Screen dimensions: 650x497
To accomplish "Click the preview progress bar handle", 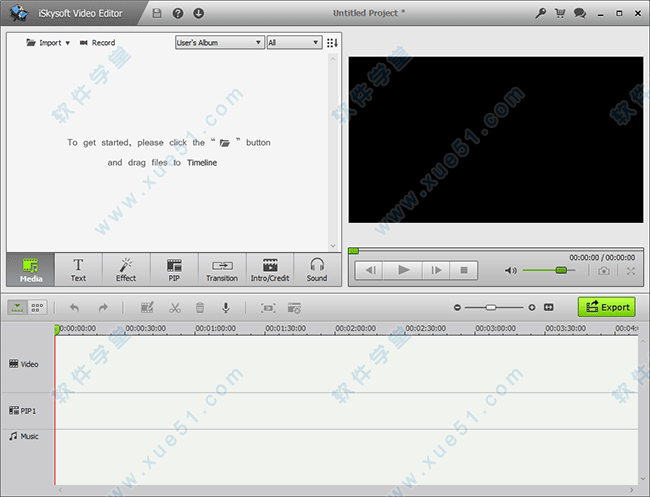I will click(353, 250).
